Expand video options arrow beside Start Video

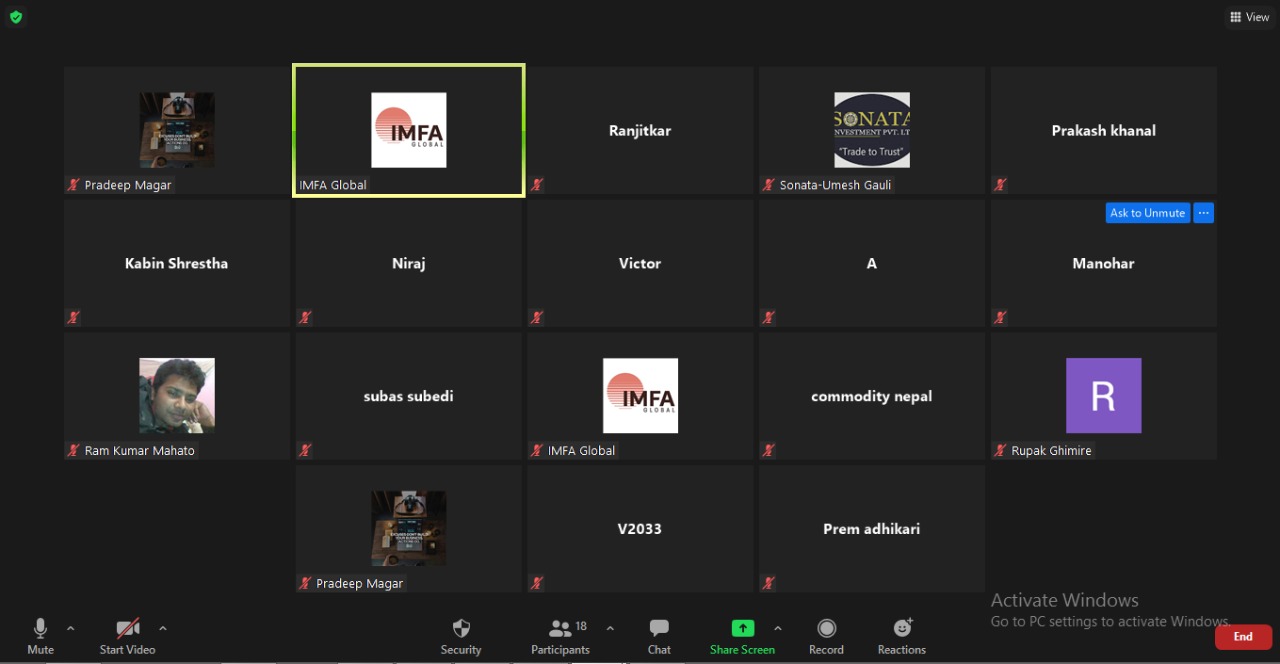coord(163,629)
